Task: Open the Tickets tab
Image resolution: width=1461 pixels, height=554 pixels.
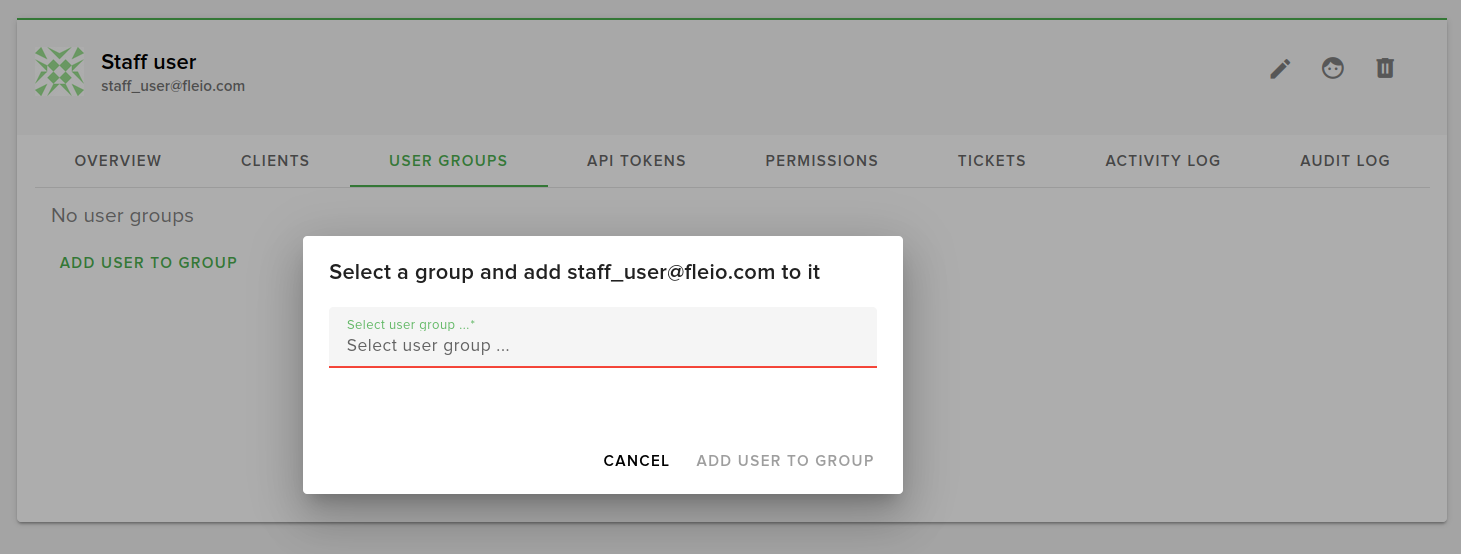Action: (991, 161)
